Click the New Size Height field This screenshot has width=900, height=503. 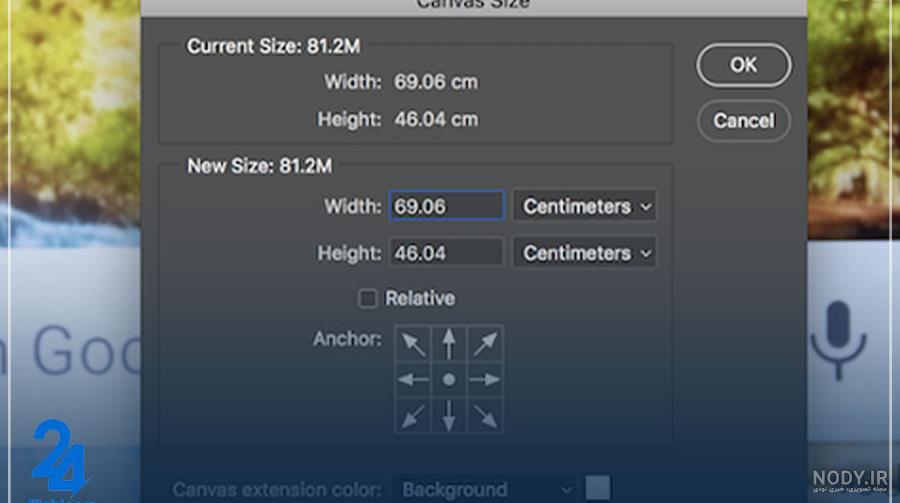[447, 253]
